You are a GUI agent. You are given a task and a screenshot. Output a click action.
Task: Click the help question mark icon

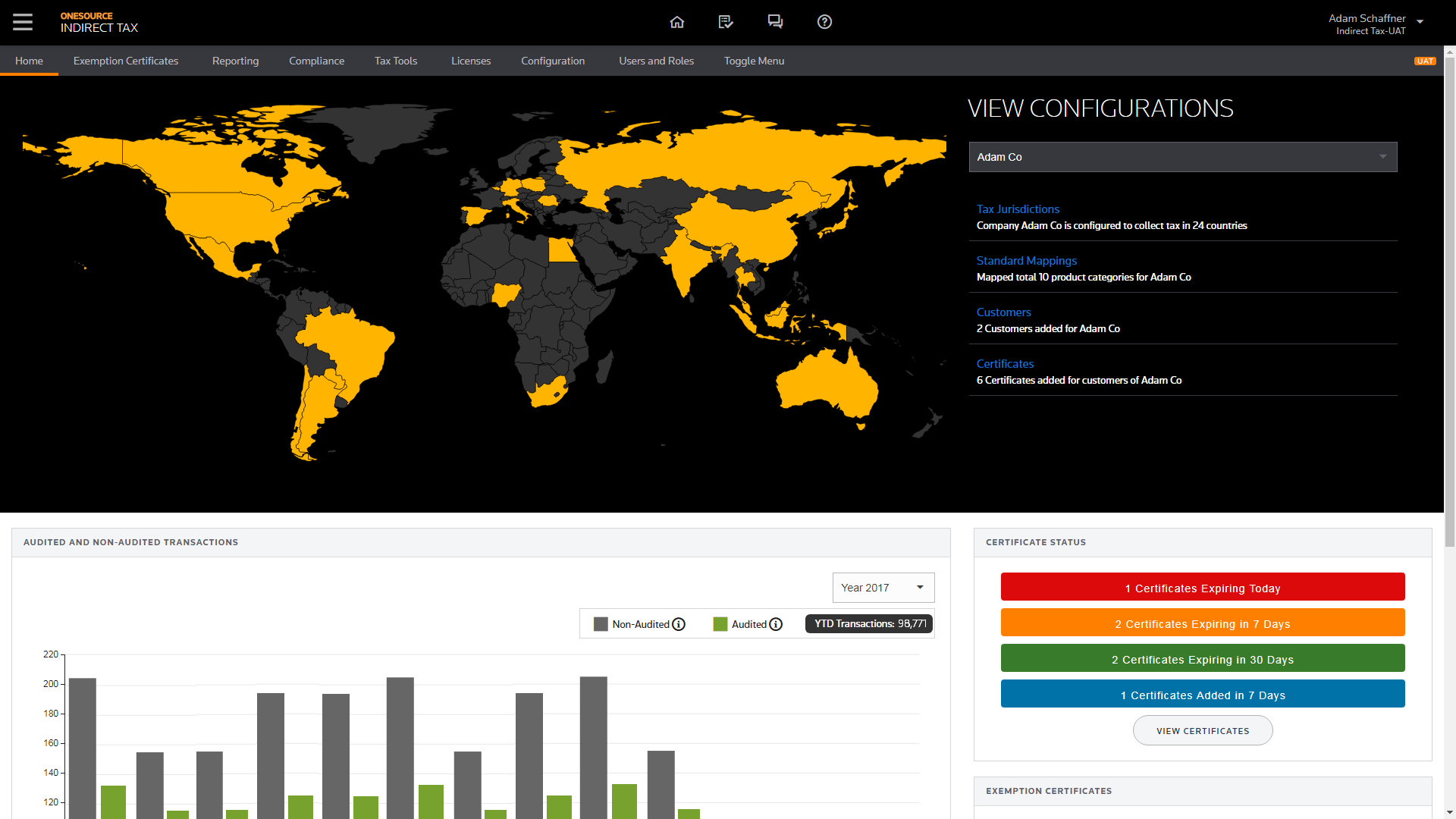[x=824, y=22]
